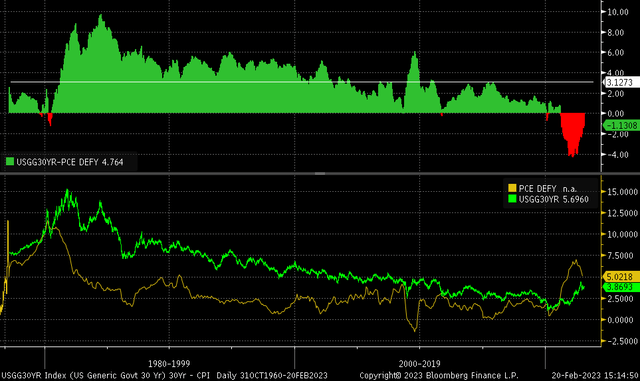
Task: Click the green USGG30YR legend swatch
Action: click(x=512, y=199)
